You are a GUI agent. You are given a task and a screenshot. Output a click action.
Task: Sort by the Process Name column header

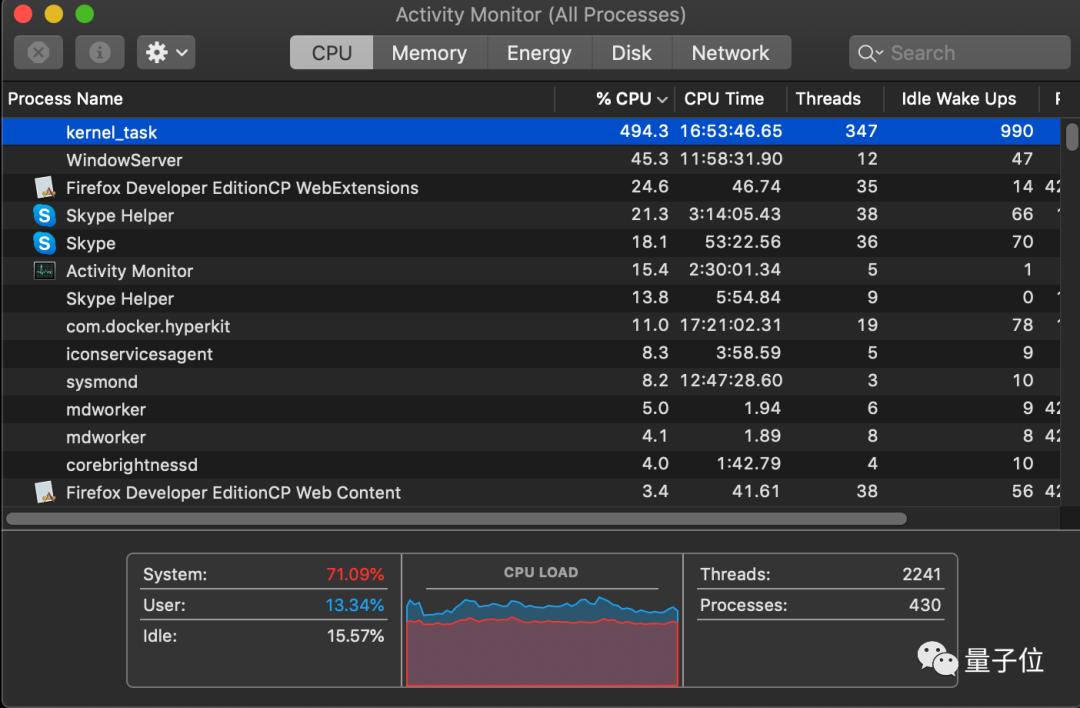[x=66, y=98]
